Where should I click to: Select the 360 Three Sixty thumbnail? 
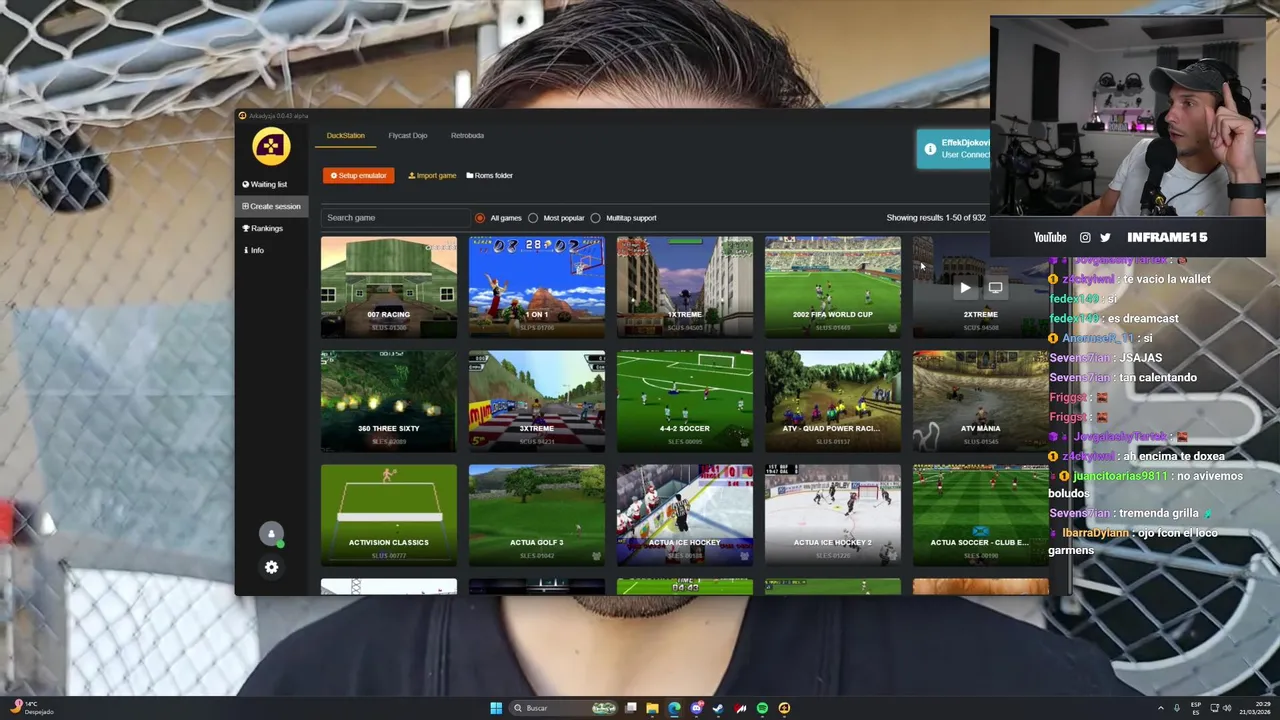[x=389, y=401]
